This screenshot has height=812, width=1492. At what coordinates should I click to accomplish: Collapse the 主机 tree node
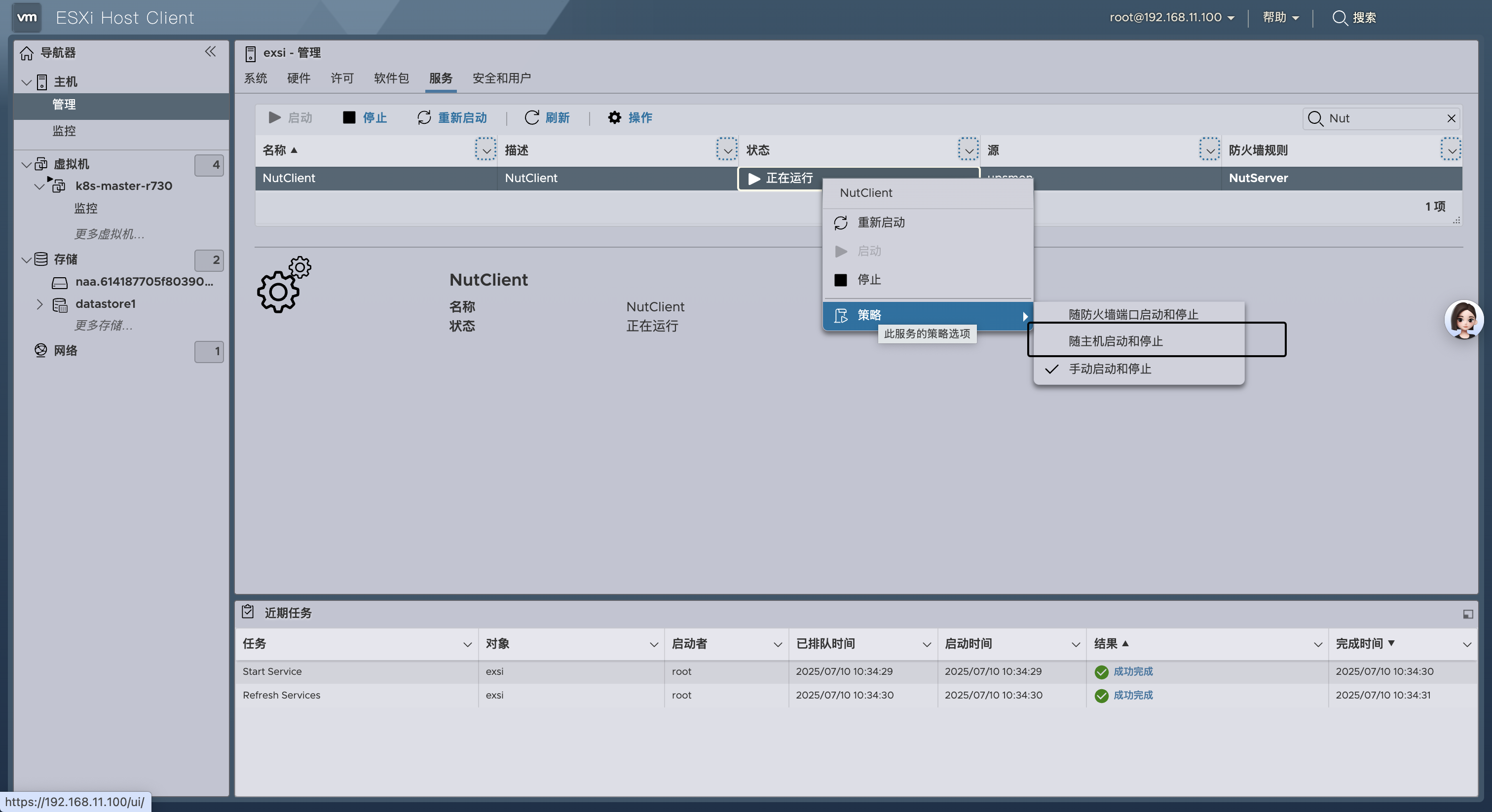tap(26, 82)
